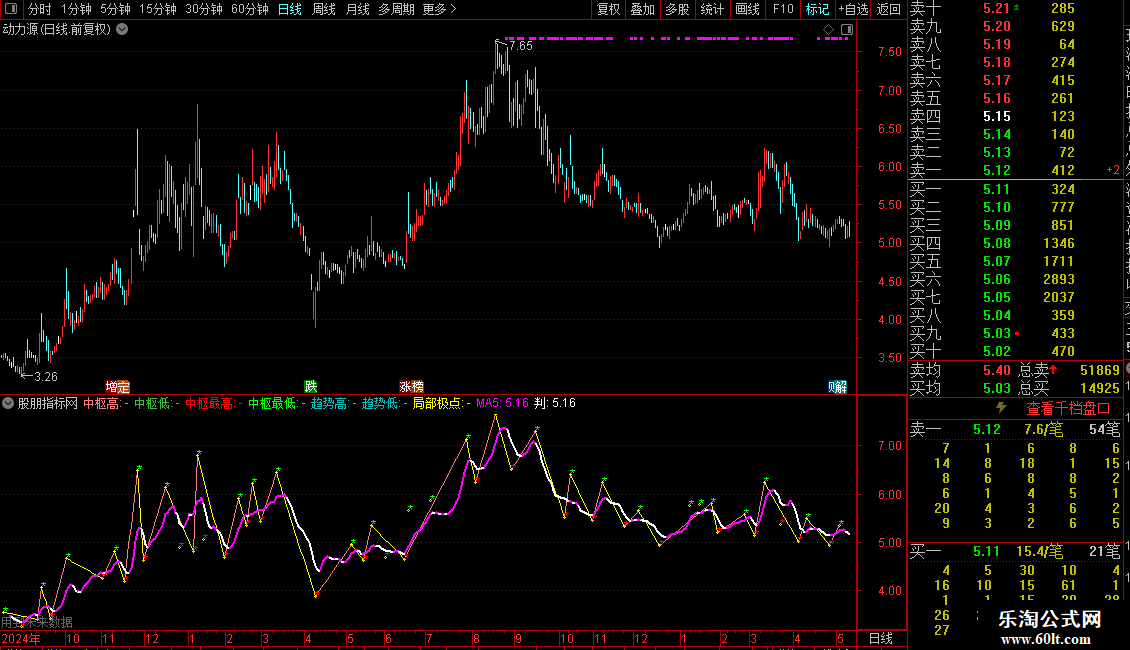Open the chart dropdown beside 动力源(日线,前复权)
This screenshot has width=1130, height=650.
[x=123, y=30]
